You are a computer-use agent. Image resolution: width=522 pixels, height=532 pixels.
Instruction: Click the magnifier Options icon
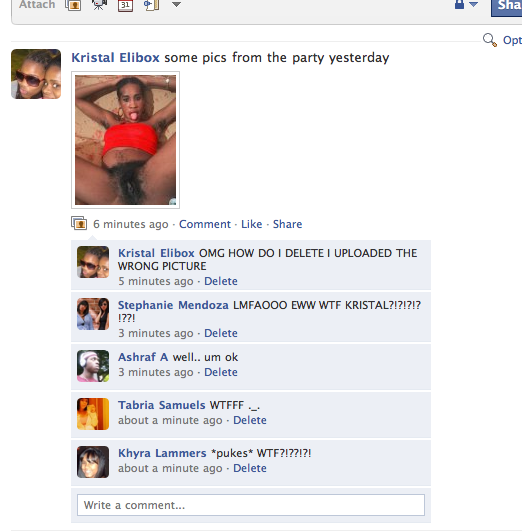(490, 40)
